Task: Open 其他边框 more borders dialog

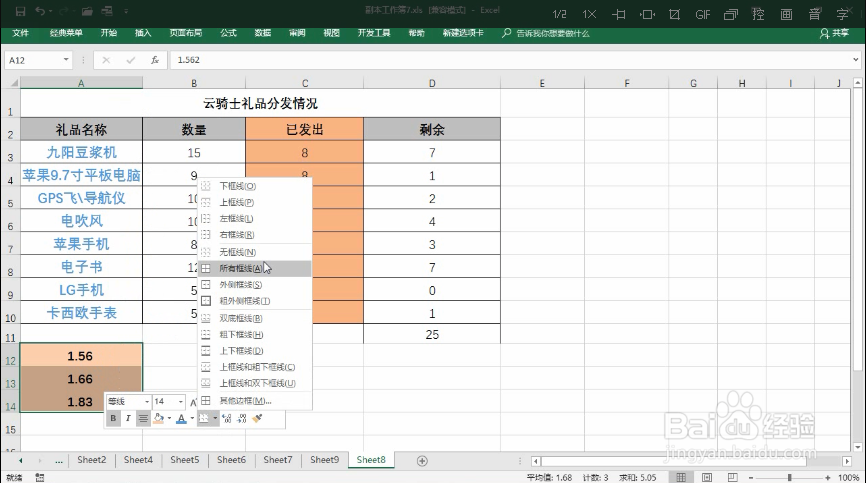Action: pos(255,401)
